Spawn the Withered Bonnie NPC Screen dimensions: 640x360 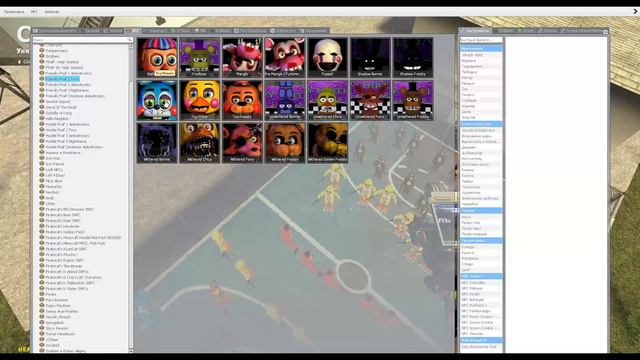(x=157, y=143)
